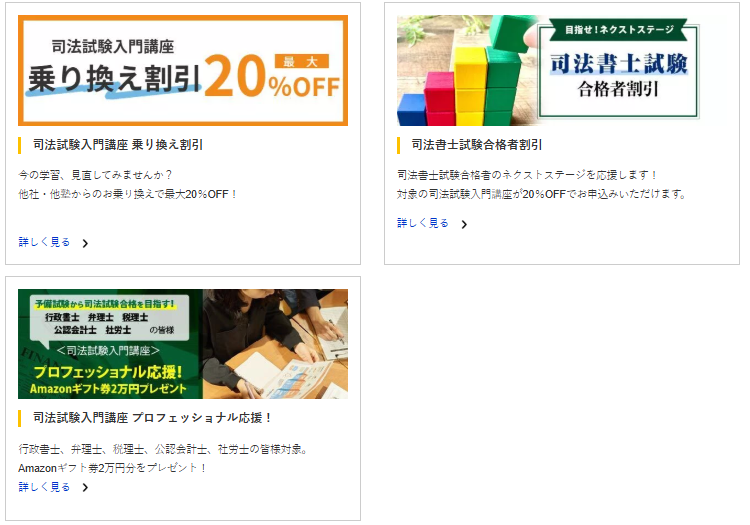Select the heading 司法書士試験合格者割引
The width and height of the screenshot is (750, 525).
pos(476,144)
